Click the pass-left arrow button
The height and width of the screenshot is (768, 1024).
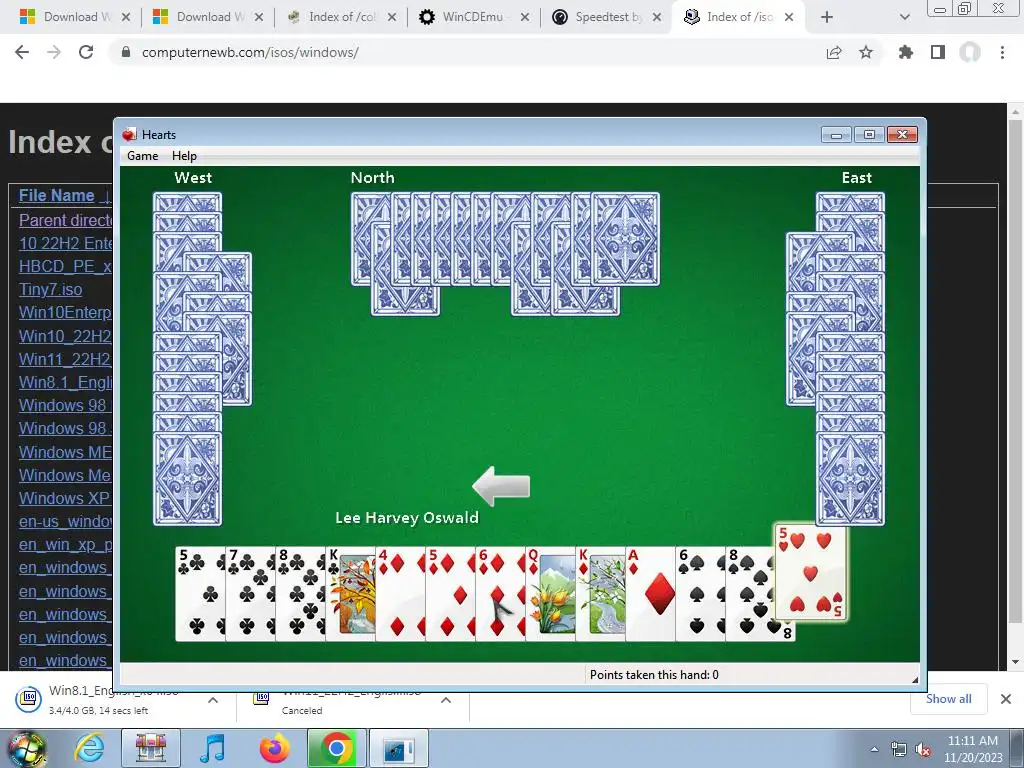point(501,486)
